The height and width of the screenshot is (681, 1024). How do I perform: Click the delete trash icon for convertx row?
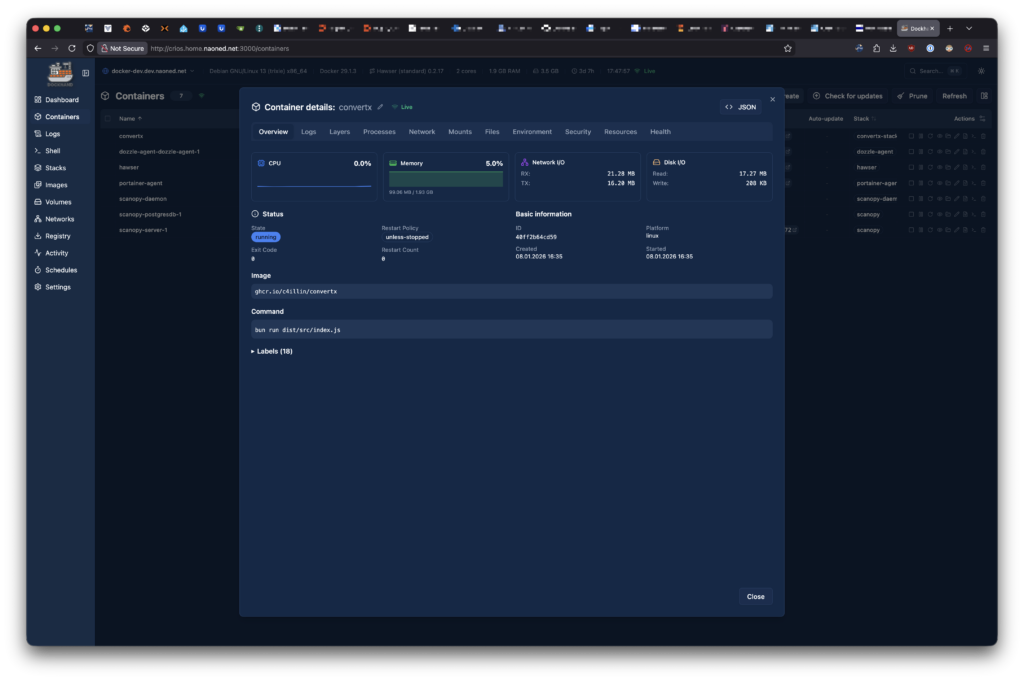[x=983, y=136]
